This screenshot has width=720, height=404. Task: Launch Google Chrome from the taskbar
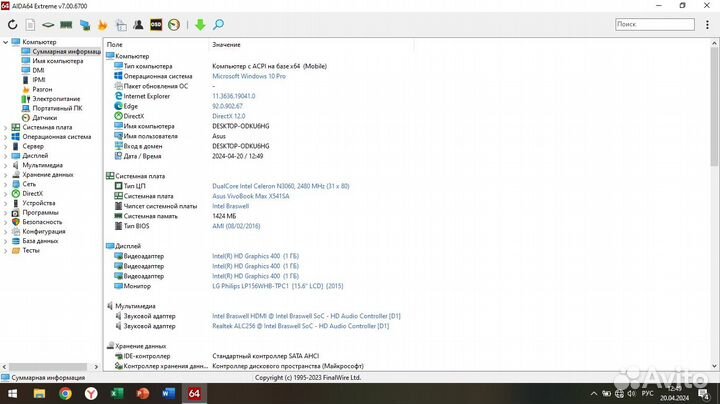click(x=65, y=393)
